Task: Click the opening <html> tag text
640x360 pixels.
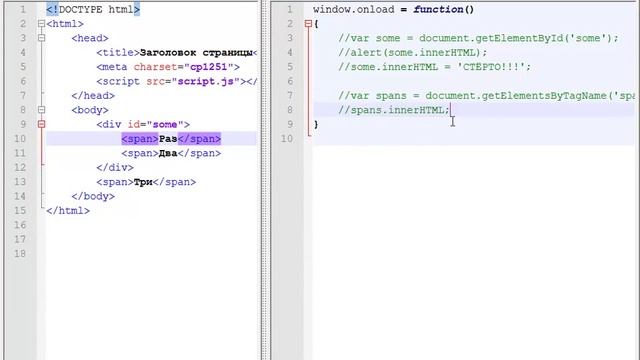Action: (x=65, y=24)
